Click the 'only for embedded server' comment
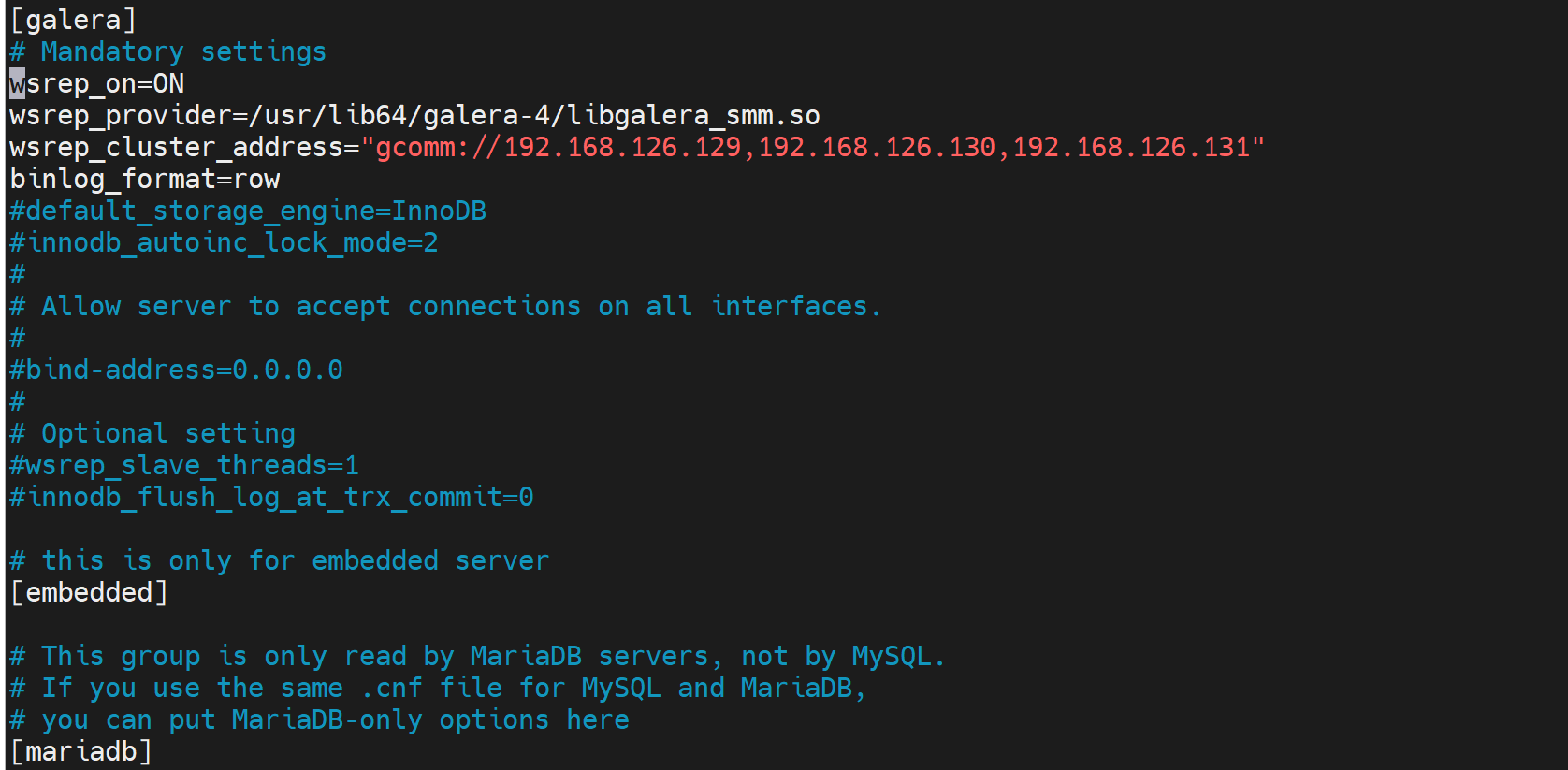Screen dimensions: 1568x770 (x=294, y=561)
